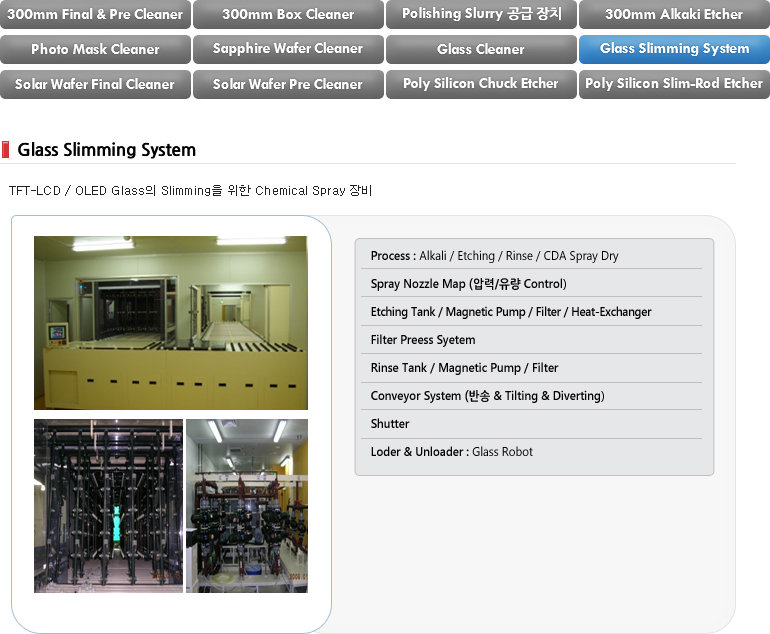This screenshot has height=634, width=770.
Task: Click the active Glass Slimming System tab
Action: coord(674,49)
